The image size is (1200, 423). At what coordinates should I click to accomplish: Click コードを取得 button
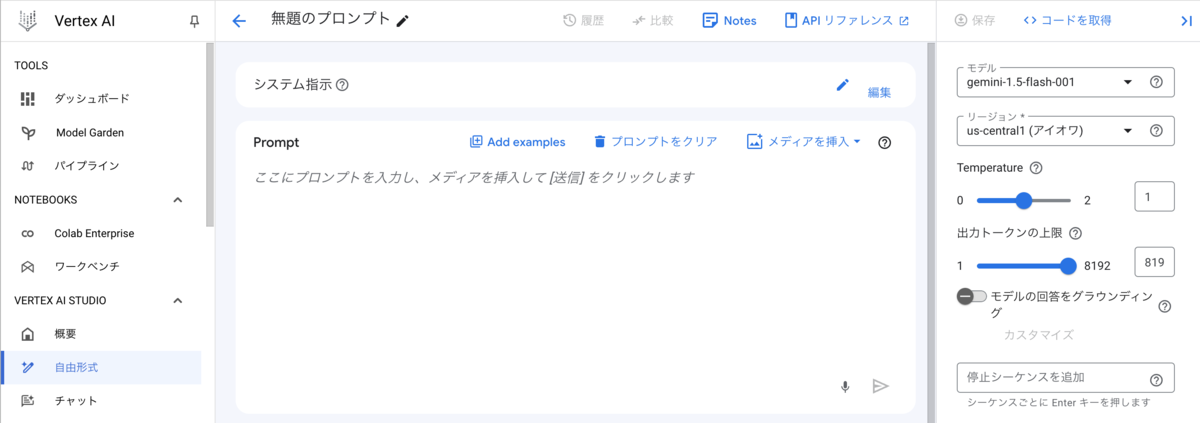[x=1067, y=20]
